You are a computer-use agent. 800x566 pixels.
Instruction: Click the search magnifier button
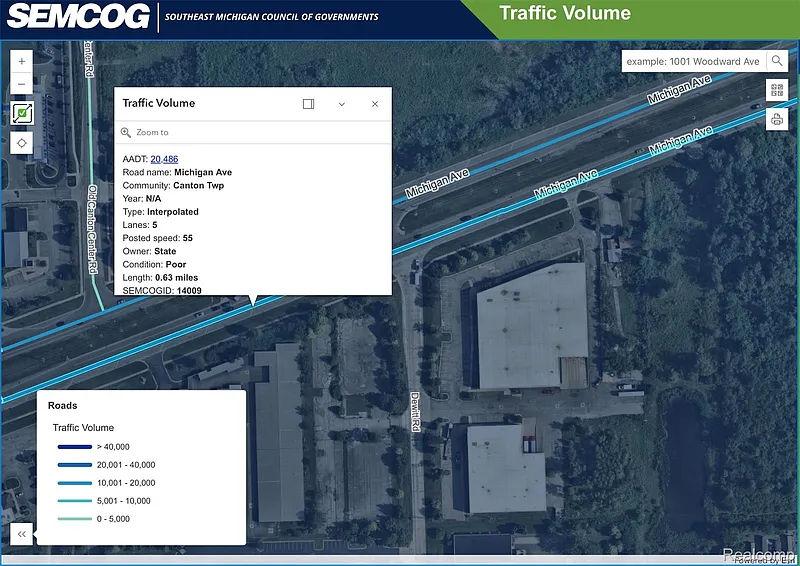point(778,61)
